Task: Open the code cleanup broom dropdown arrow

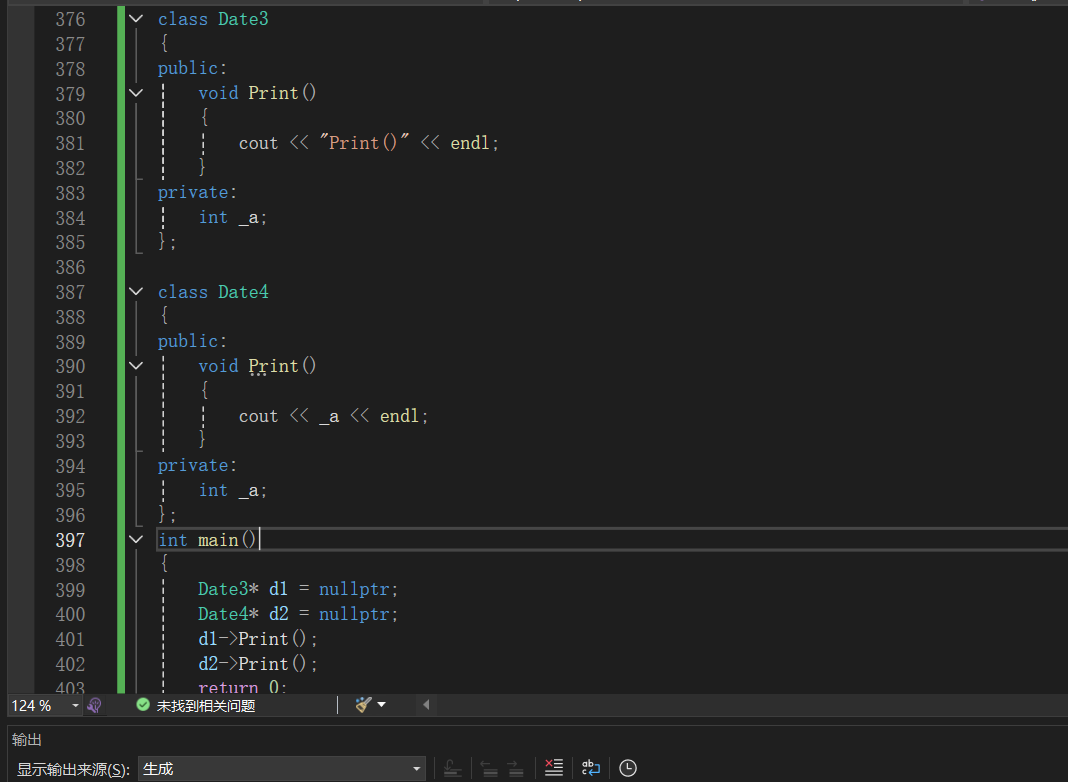Action: coord(381,705)
